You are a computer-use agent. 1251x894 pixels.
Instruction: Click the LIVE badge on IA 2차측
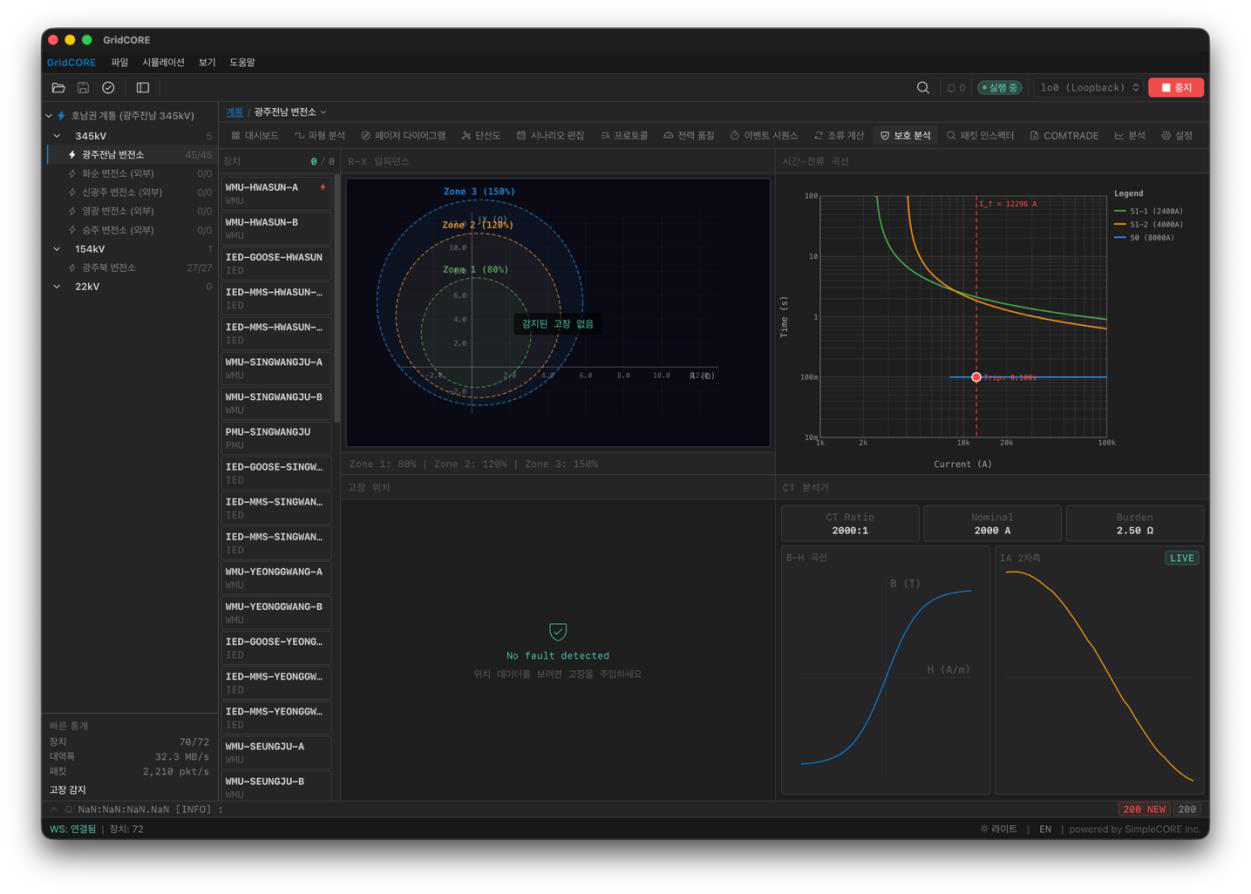(1181, 558)
